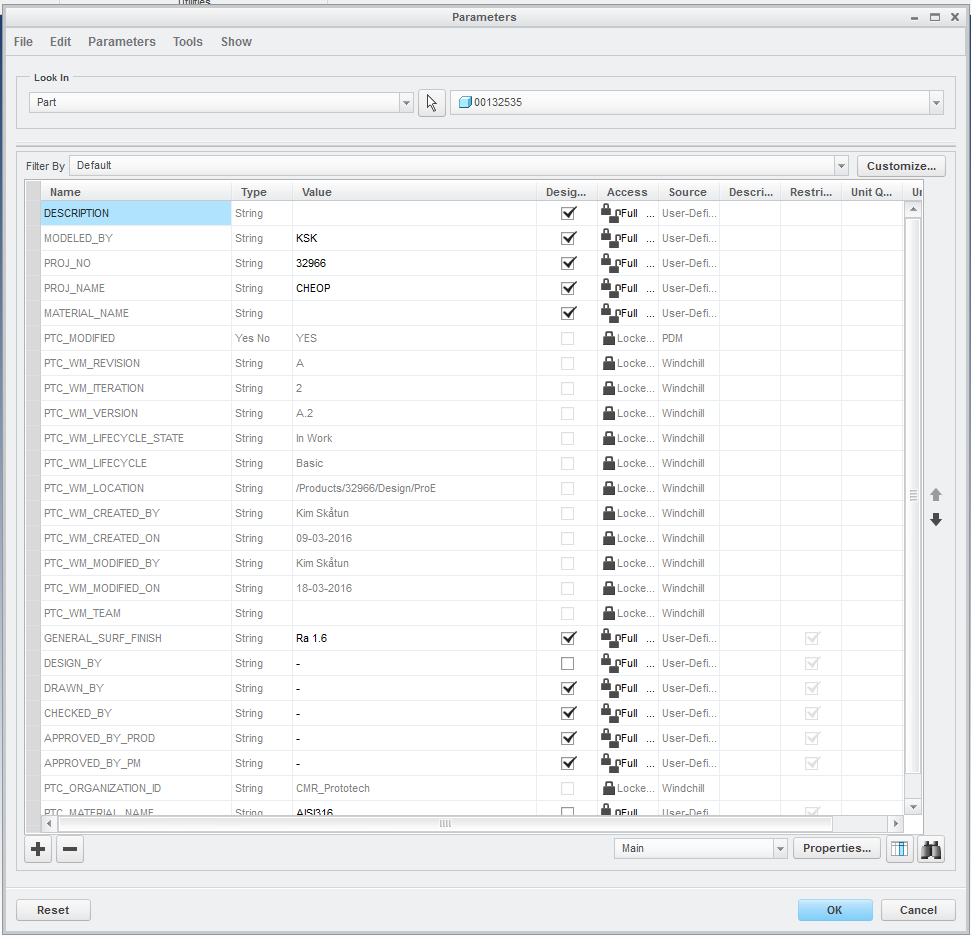Click the Customize... button
The height and width of the screenshot is (938, 971).
click(x=901, y=166)
